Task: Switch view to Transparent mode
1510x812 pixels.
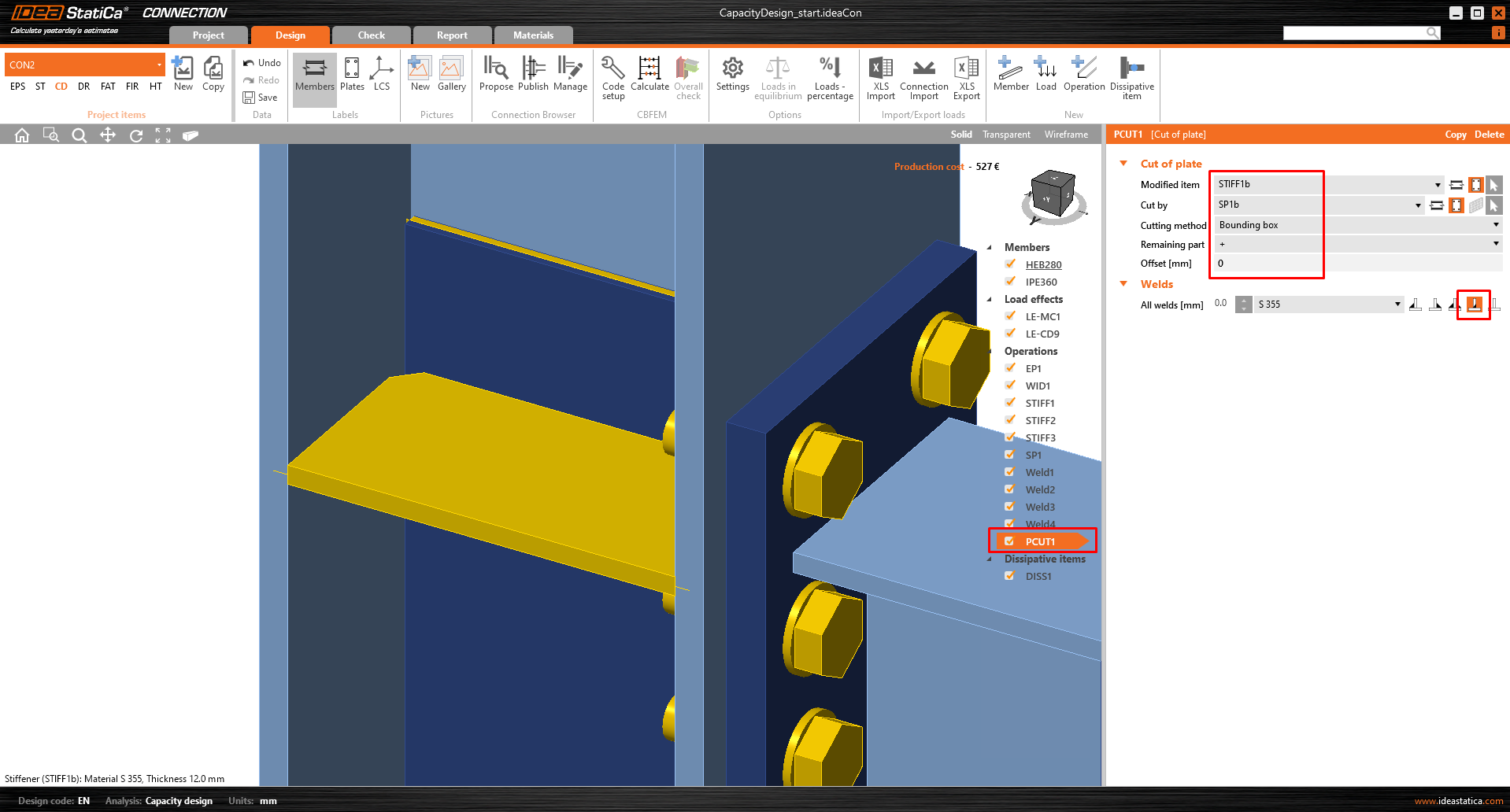Action: tap(1006, 135)
